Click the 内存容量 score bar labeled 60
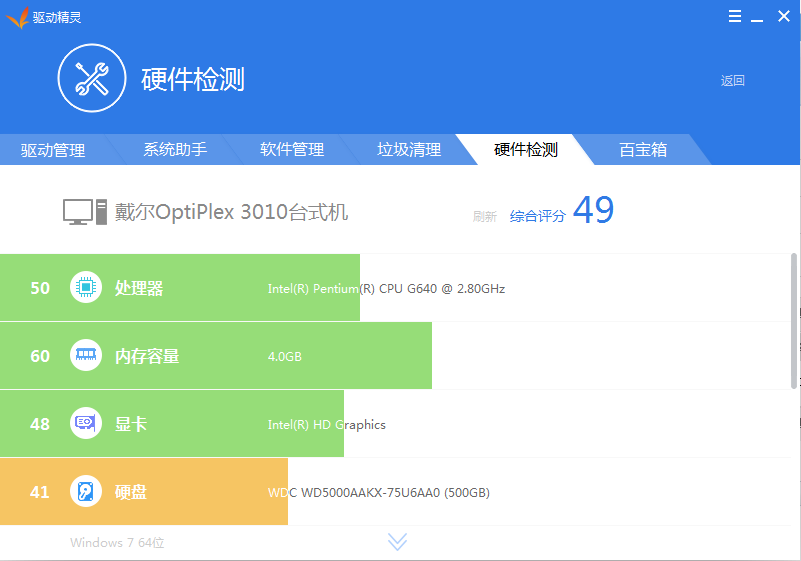801x561 pixels. 216,355
